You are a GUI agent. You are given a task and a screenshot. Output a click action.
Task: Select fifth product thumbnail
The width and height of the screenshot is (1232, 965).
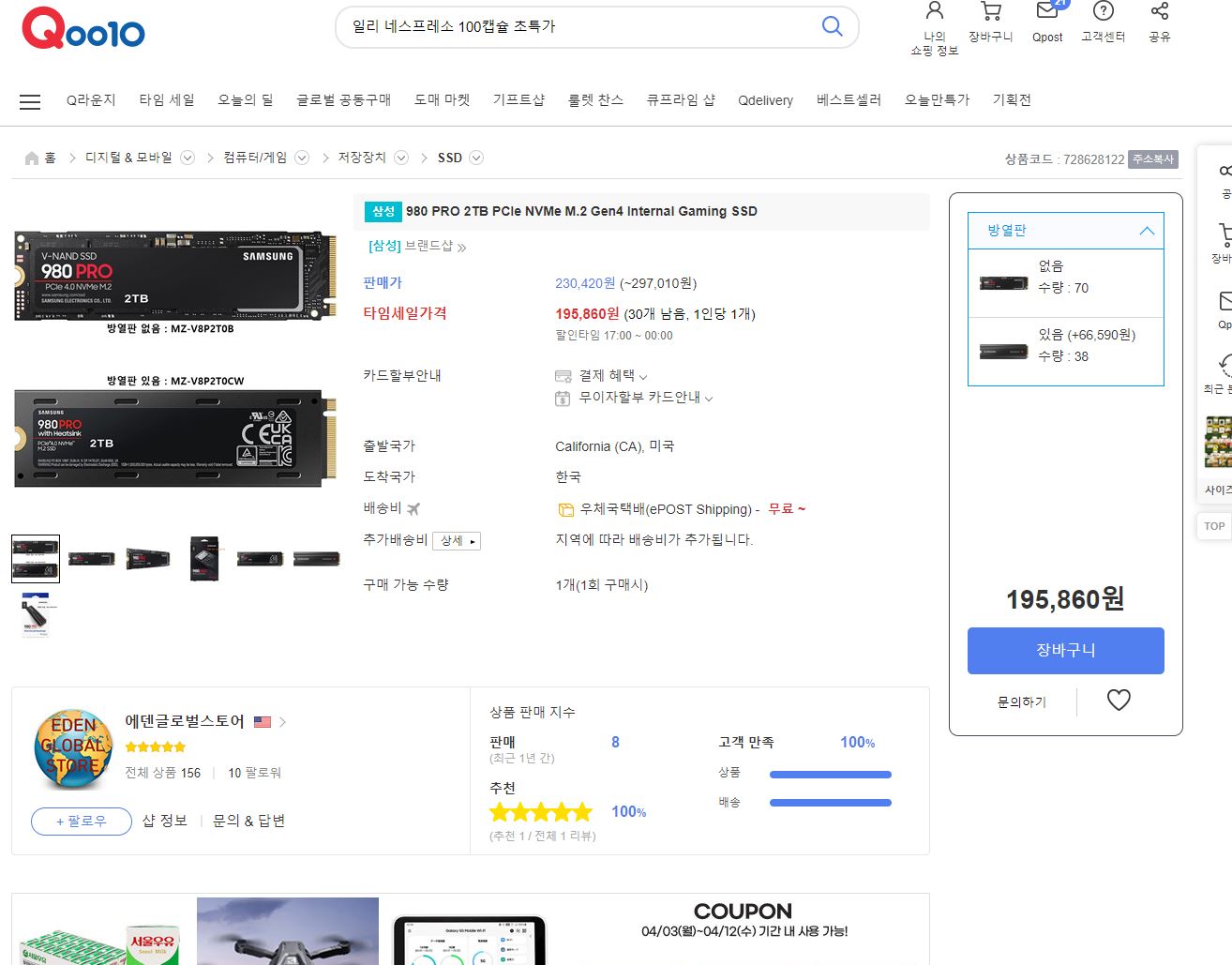point(261,559)
